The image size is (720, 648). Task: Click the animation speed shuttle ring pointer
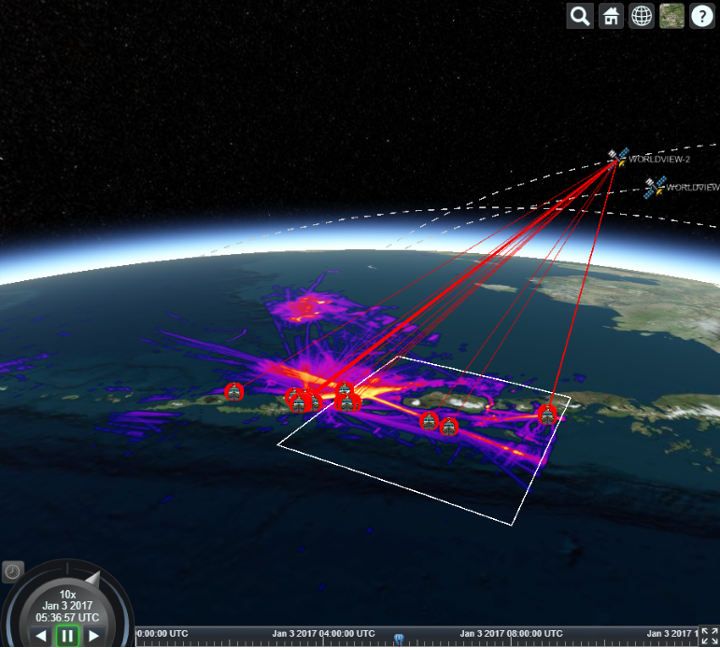[x=93, y=579]
